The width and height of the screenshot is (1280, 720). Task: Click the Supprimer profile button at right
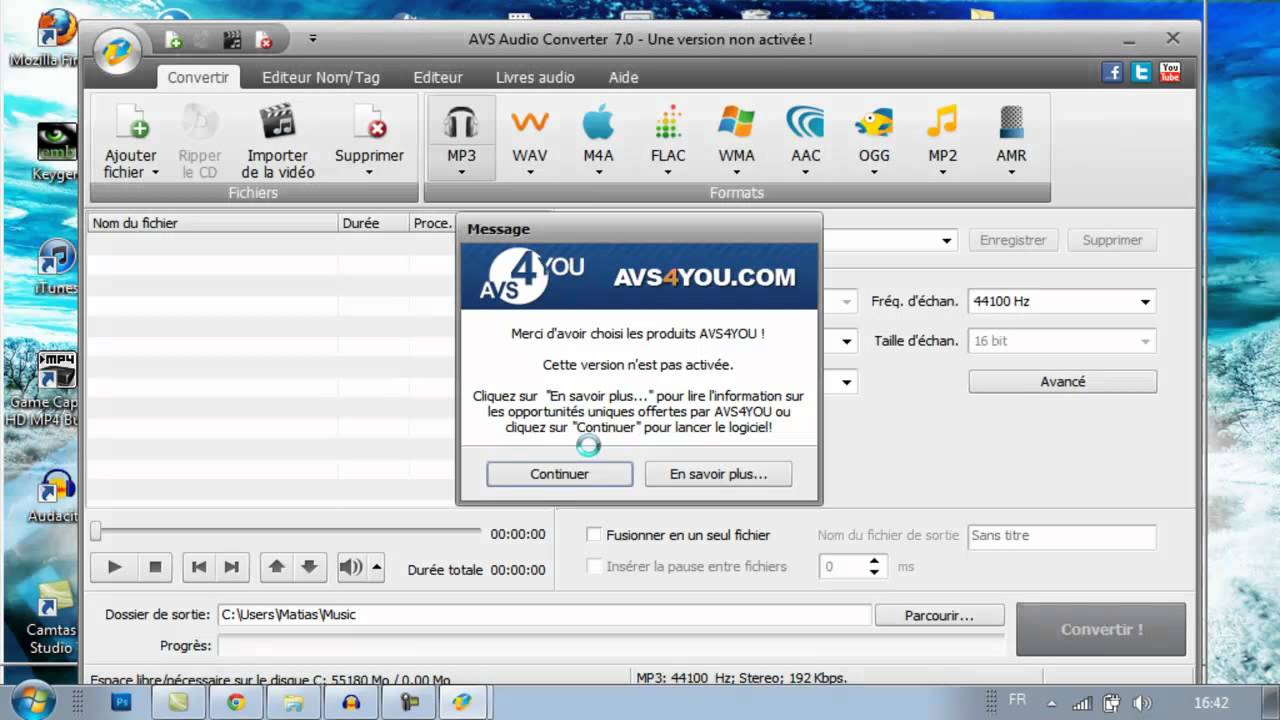[1112, 240]
